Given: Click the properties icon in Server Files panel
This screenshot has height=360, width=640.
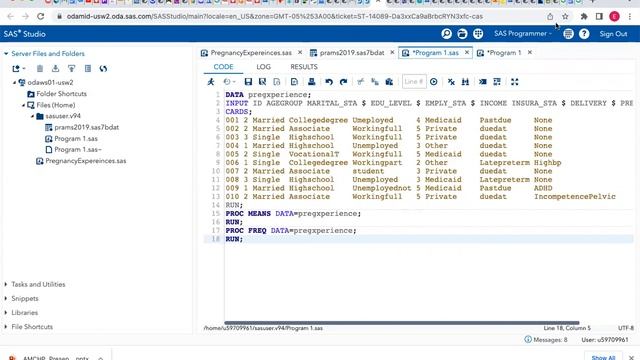Looking at the screenshot, I should [88, 69].
